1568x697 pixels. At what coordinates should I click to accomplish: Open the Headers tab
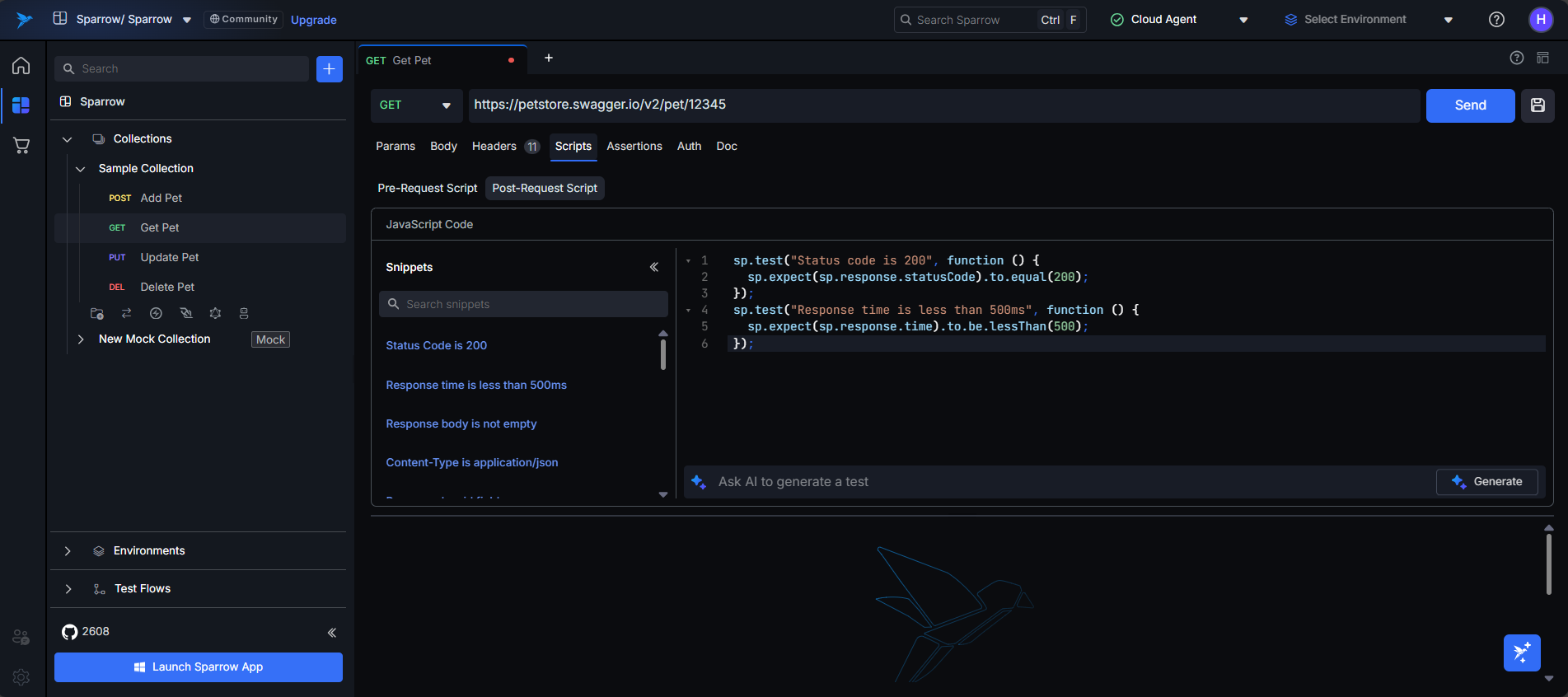[x=494, y=147]
